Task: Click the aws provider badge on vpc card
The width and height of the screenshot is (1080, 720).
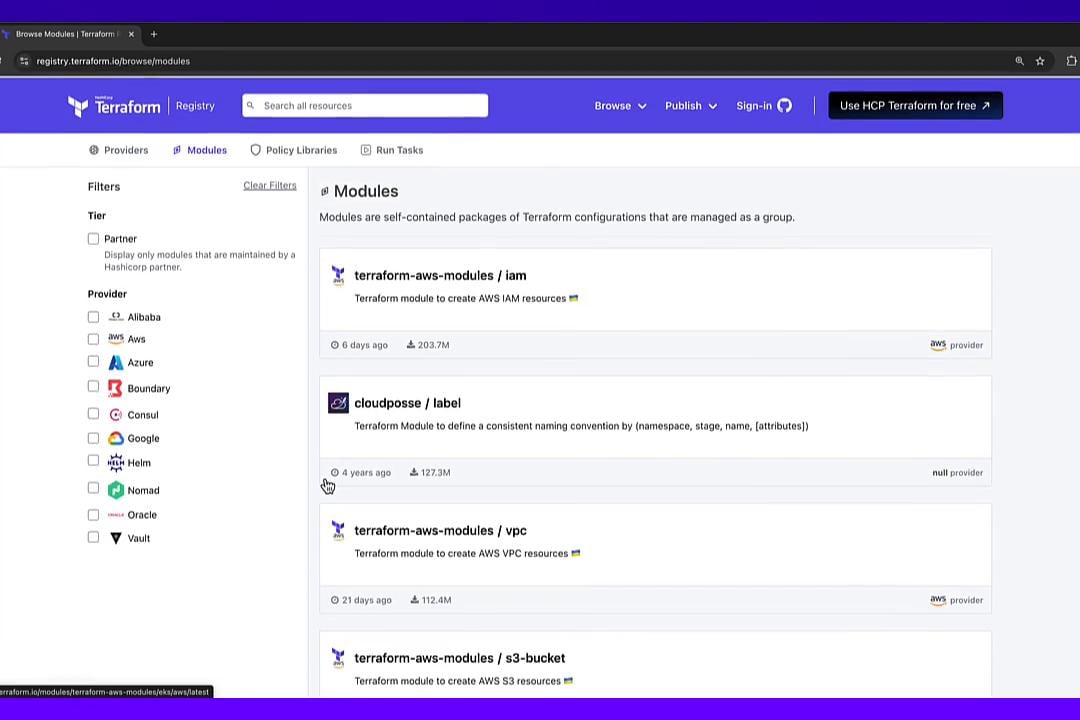Action: [956, 599]
